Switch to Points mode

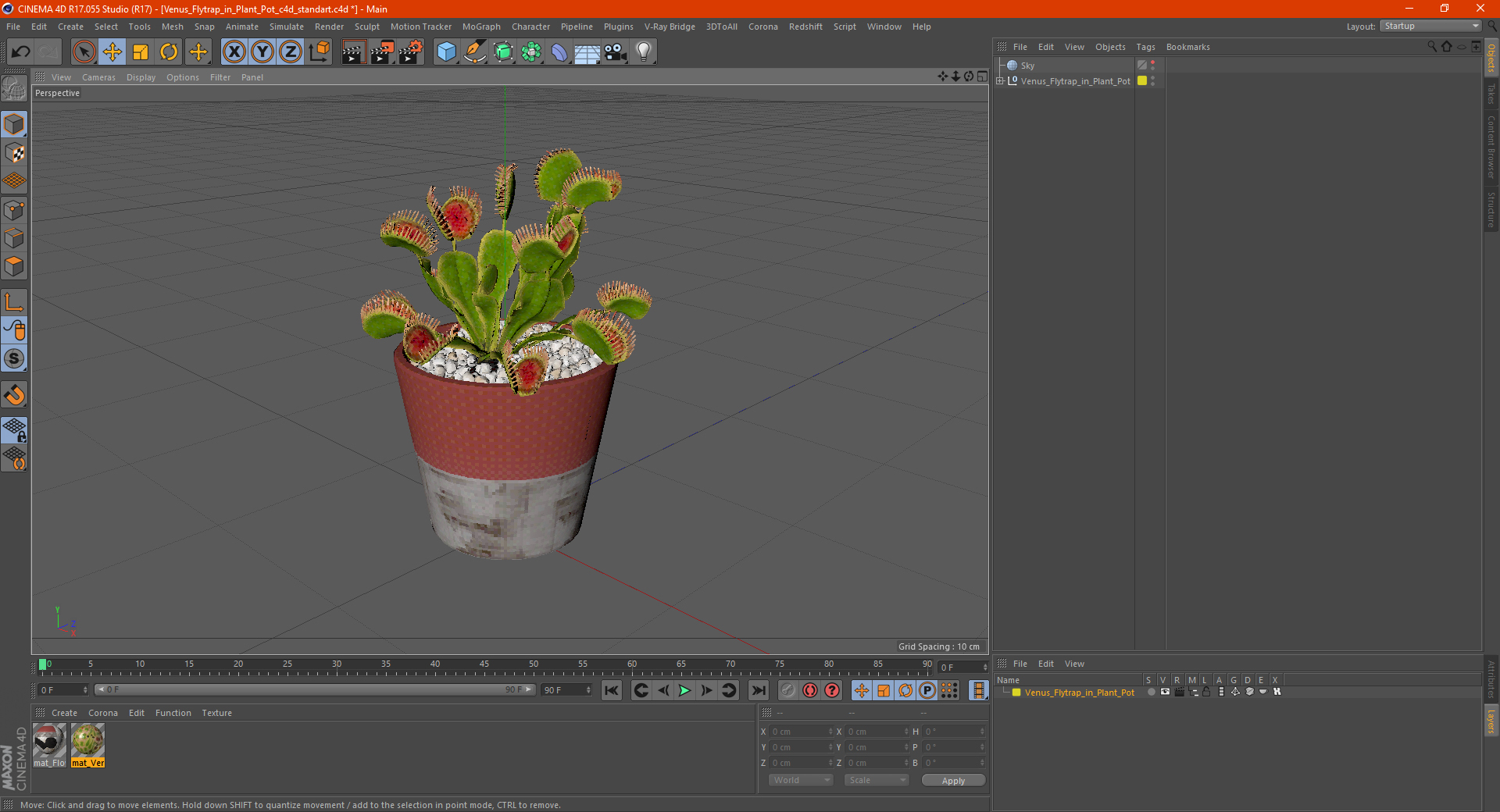pyautogui.click(x=14, y=210)
